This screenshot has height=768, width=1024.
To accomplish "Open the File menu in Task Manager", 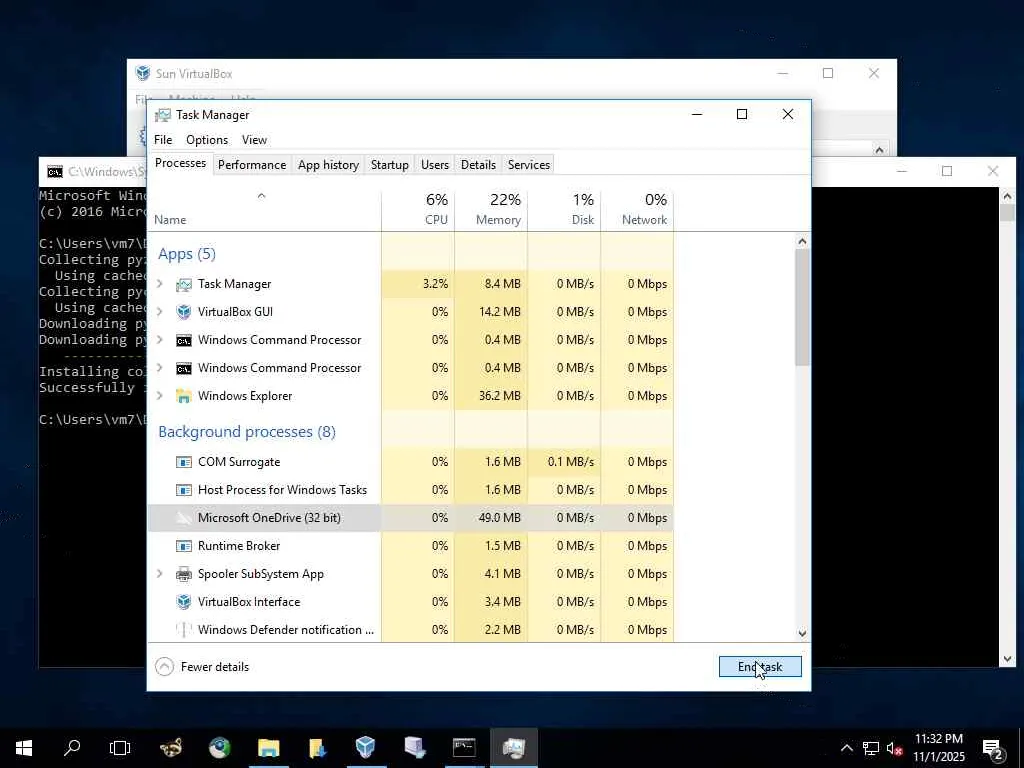I will point(163,140).
